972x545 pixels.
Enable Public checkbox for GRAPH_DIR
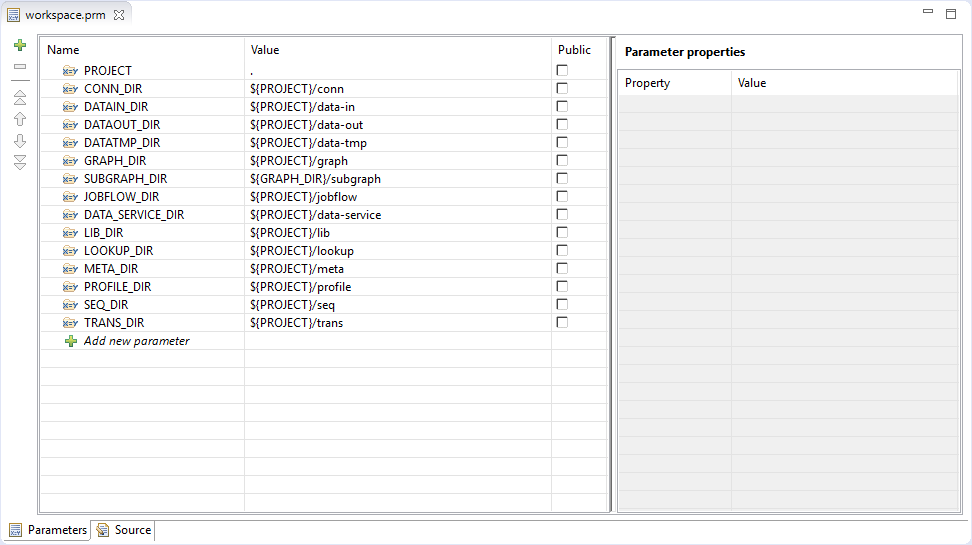click(562, 161)
